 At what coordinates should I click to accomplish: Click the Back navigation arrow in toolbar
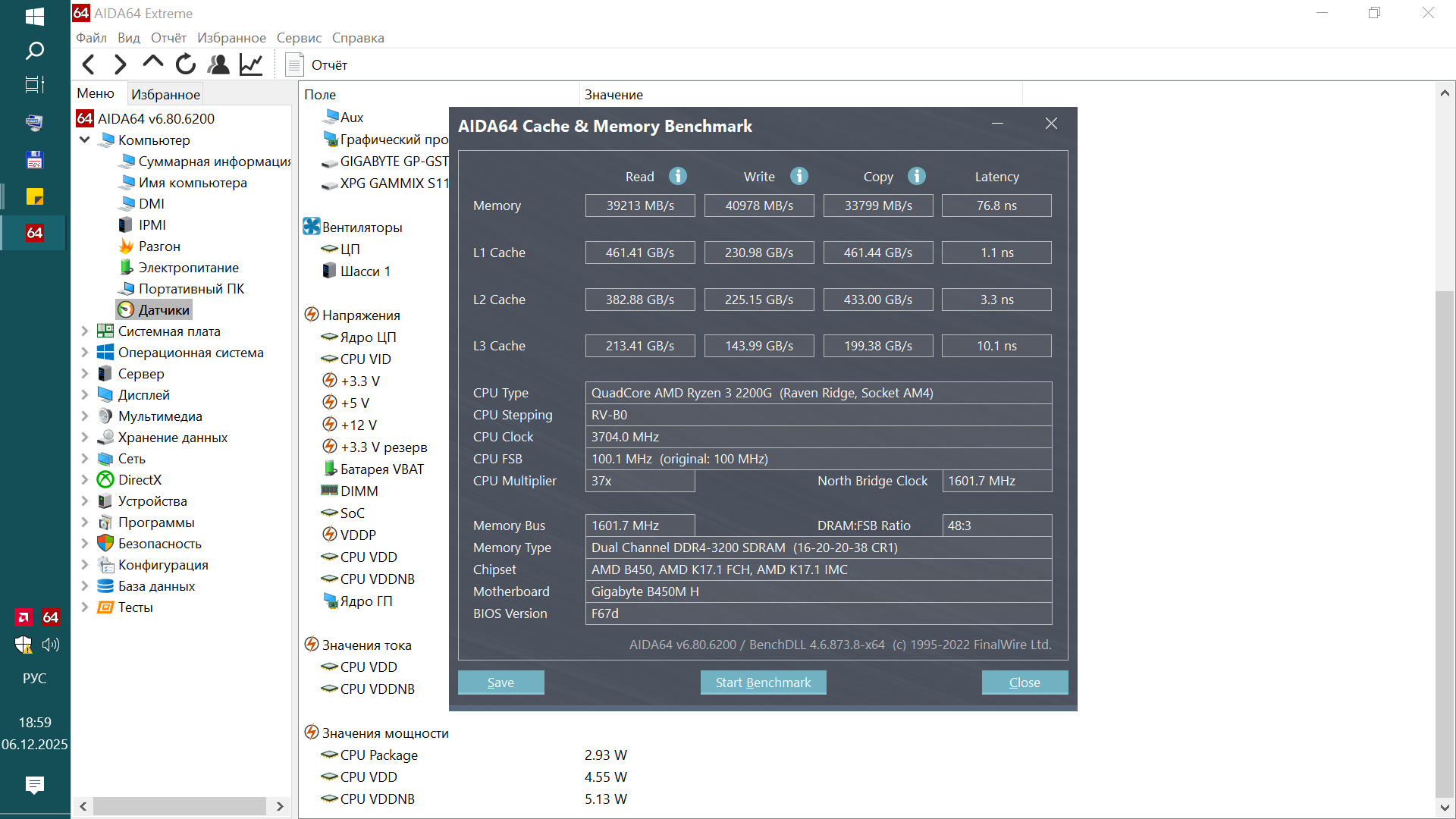pyautogui.click(x=89, y=65)
